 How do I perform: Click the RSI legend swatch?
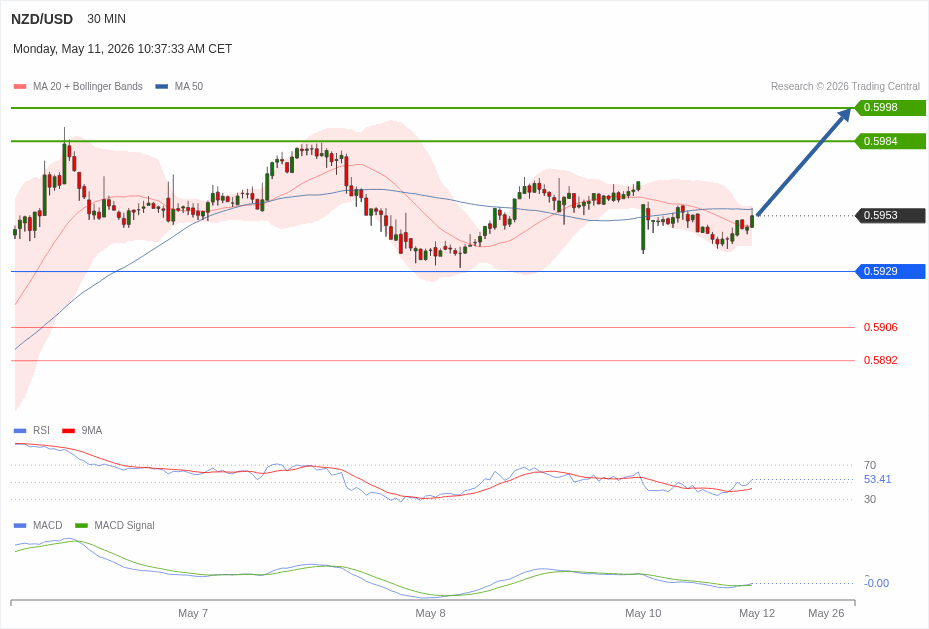(20, 431)
